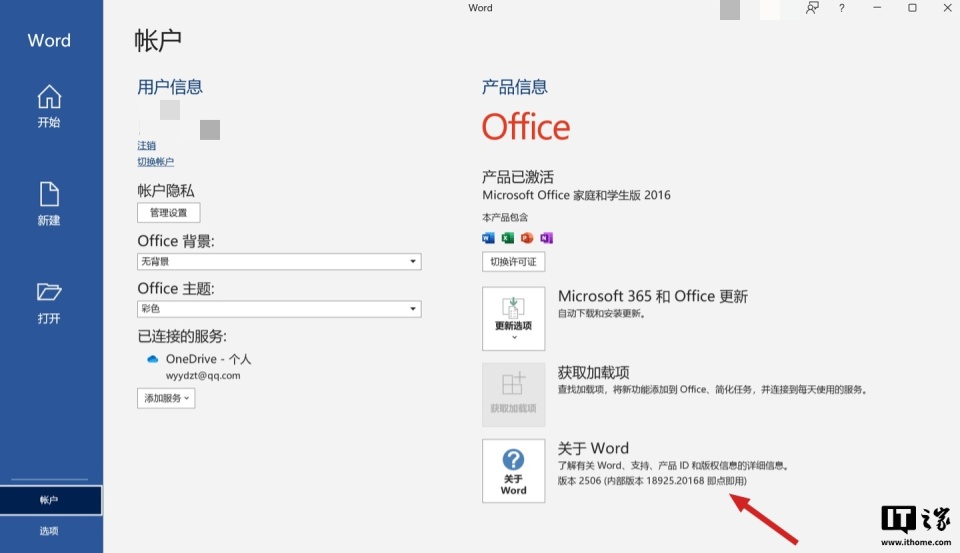Click the 关于 Word section heading
Screen dimensions: 960x553
tap(593, 448)
